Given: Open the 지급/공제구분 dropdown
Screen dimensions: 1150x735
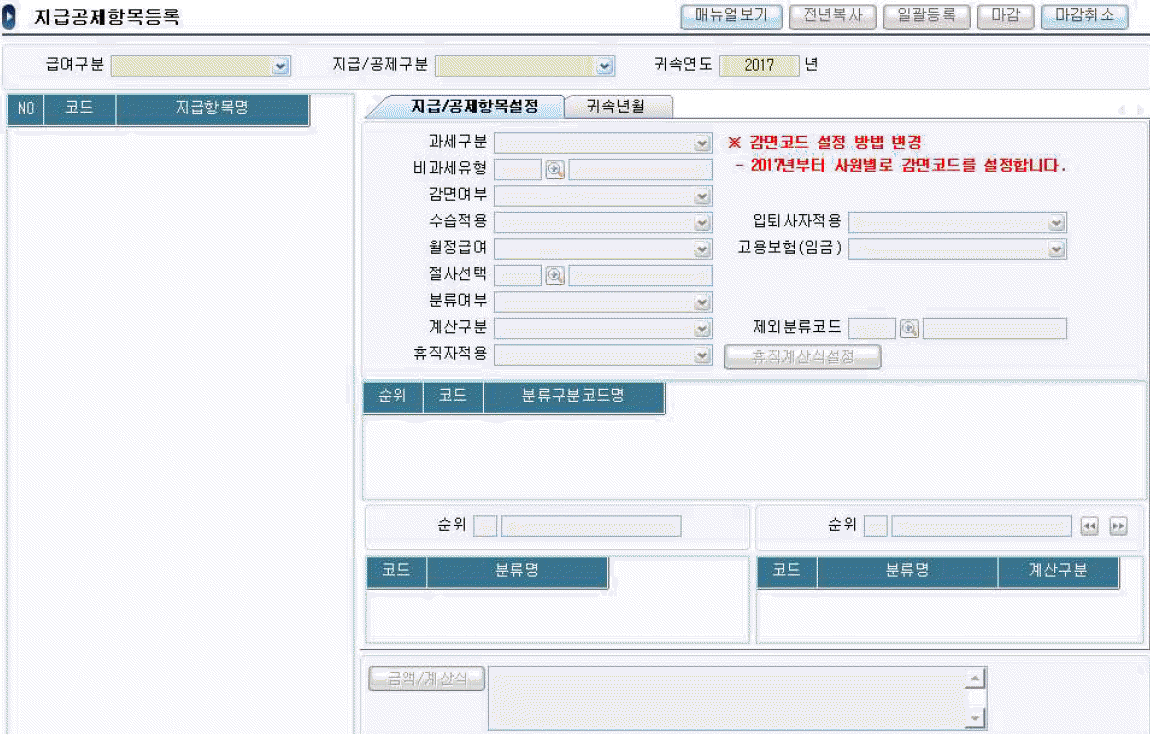Looking at the screenshot, I should [604, 66].
